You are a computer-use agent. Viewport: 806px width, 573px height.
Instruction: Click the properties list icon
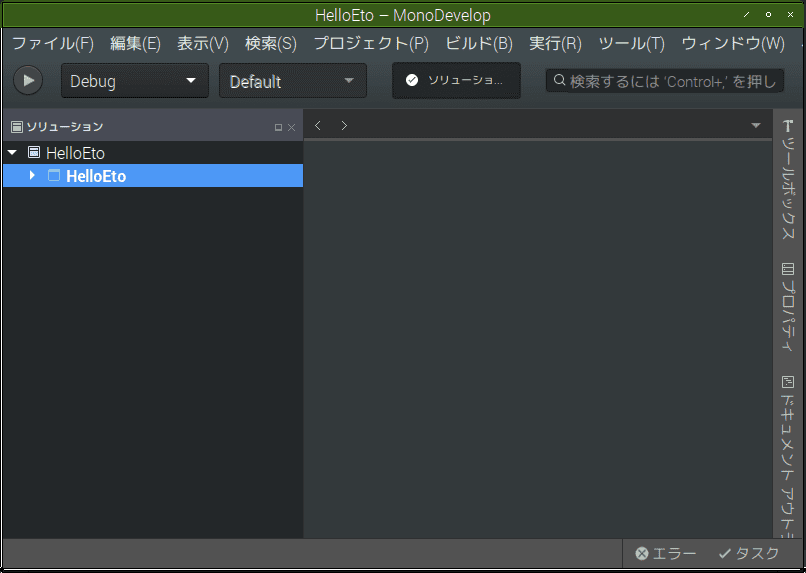click(788, 269)
